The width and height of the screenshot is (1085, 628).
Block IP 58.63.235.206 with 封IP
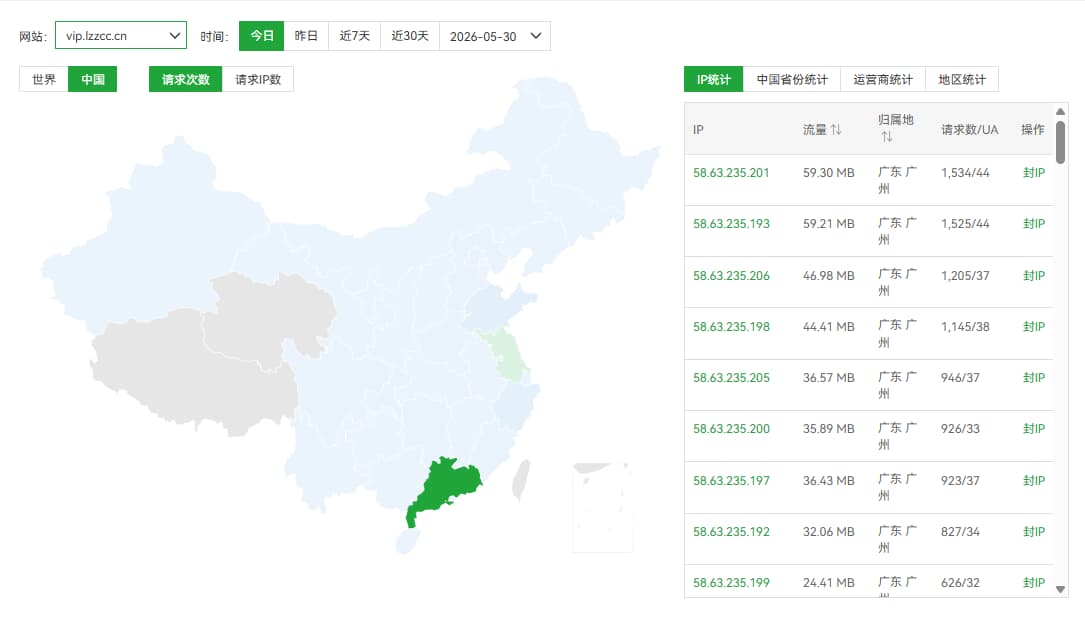coord(1034,276)
